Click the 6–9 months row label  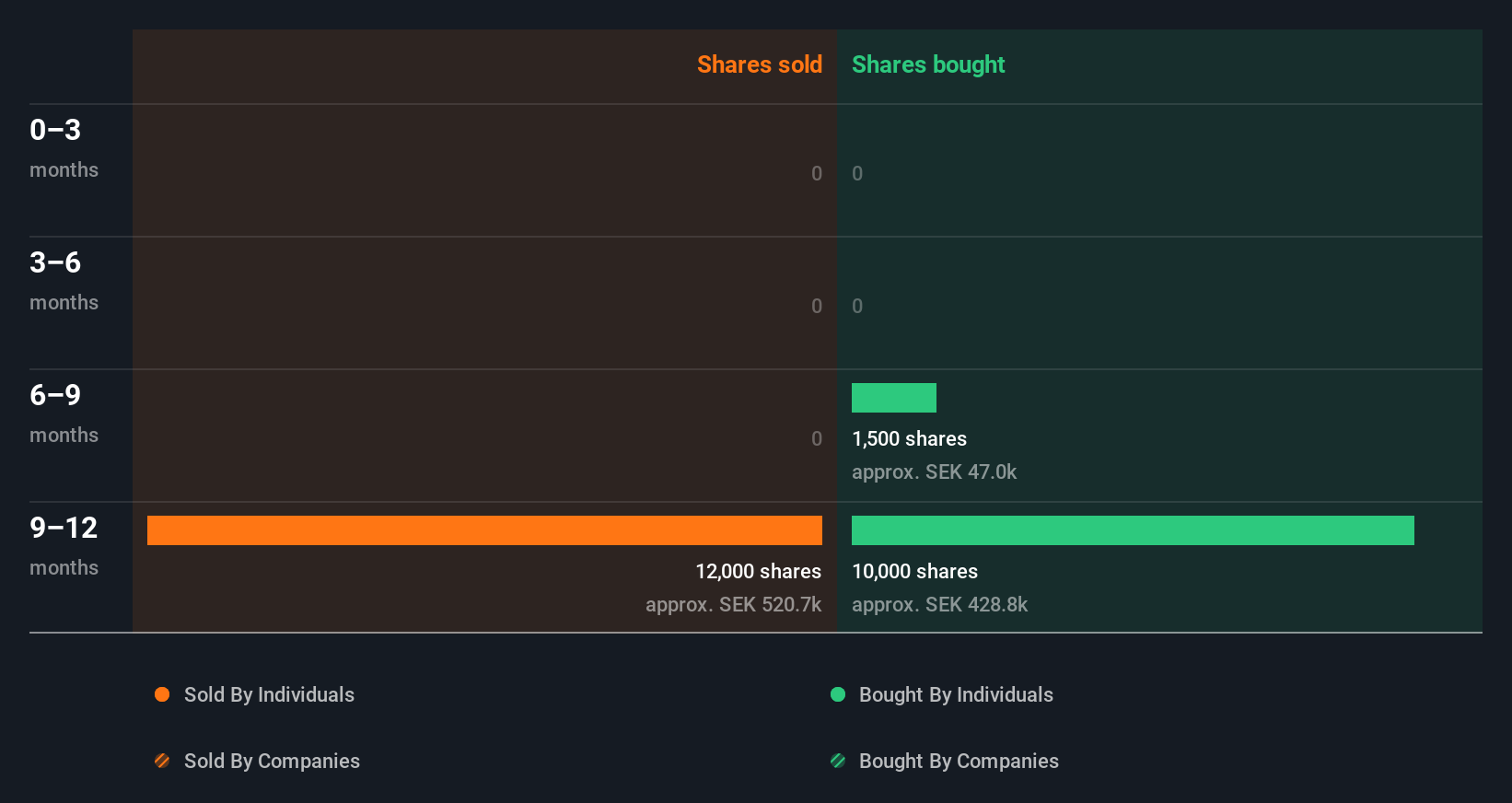(x=64, y=413)
